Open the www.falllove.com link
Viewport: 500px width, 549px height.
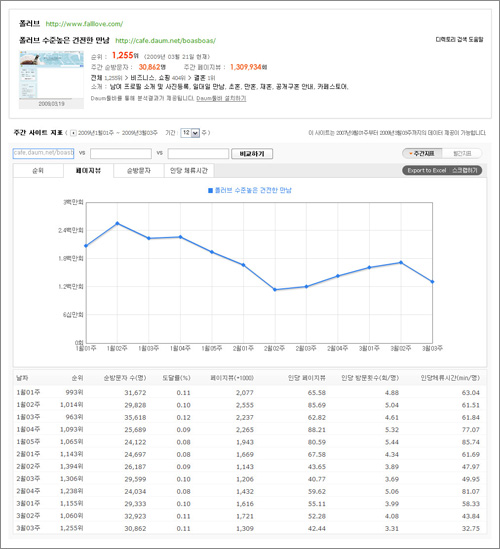click(x=84, y=24)
